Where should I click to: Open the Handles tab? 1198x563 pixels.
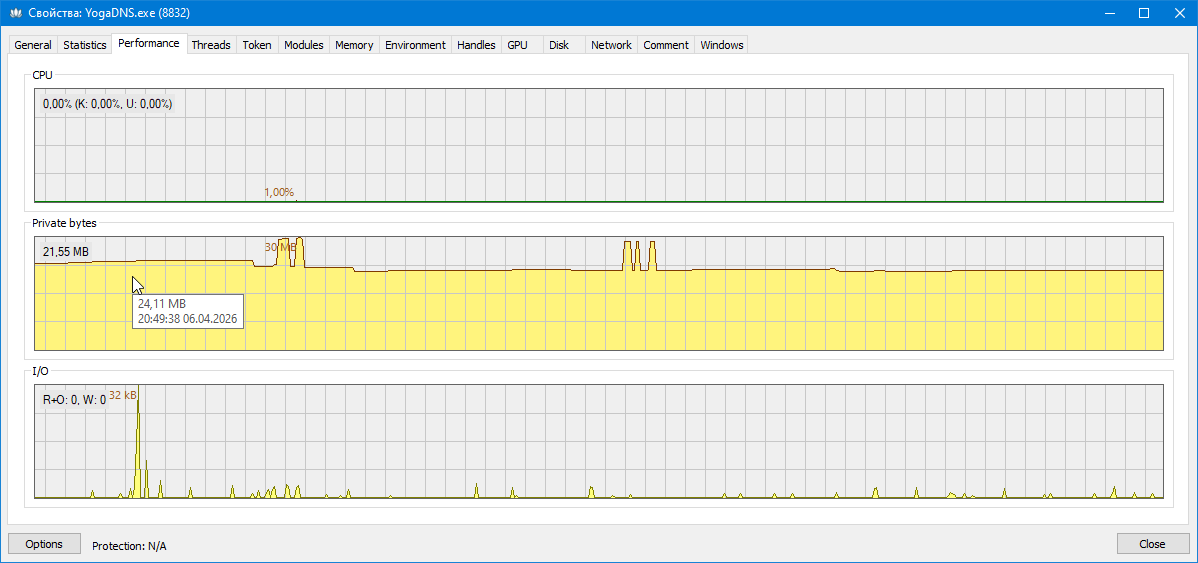[x=476, y=45]
